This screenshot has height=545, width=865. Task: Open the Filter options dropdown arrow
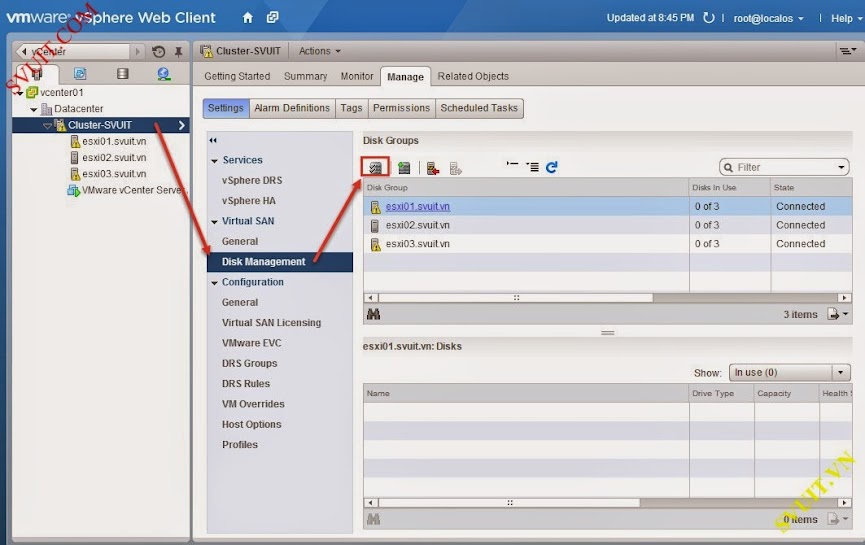click(841, 167)
